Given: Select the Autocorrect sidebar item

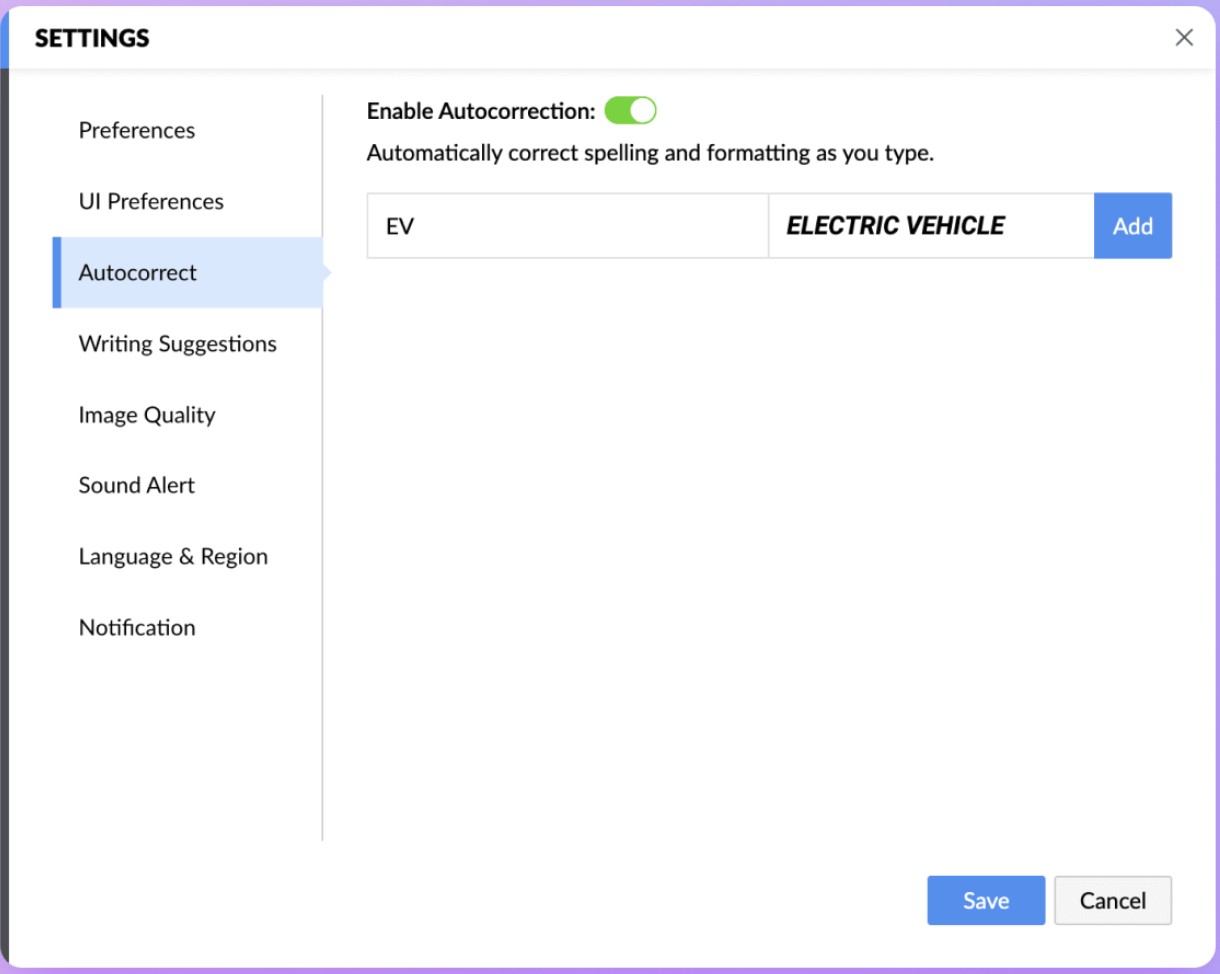Looking at the screenshot, I should (x=187, y=272).
